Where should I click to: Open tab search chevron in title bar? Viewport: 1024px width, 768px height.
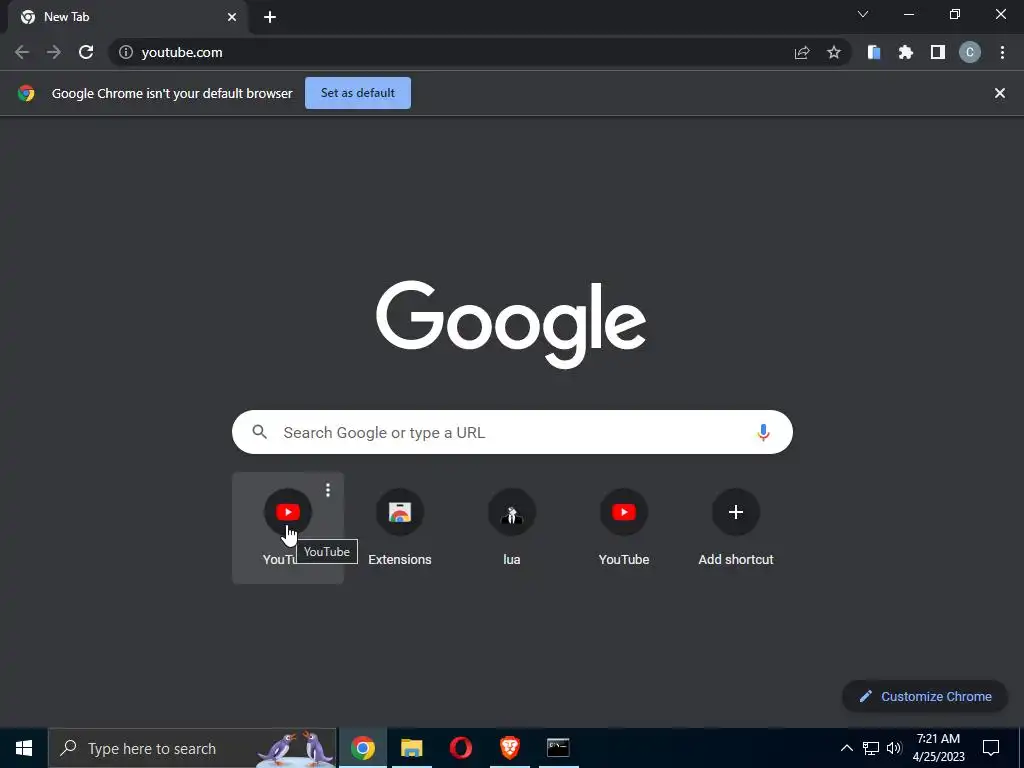pyautogui.click(x=863, y=14)
